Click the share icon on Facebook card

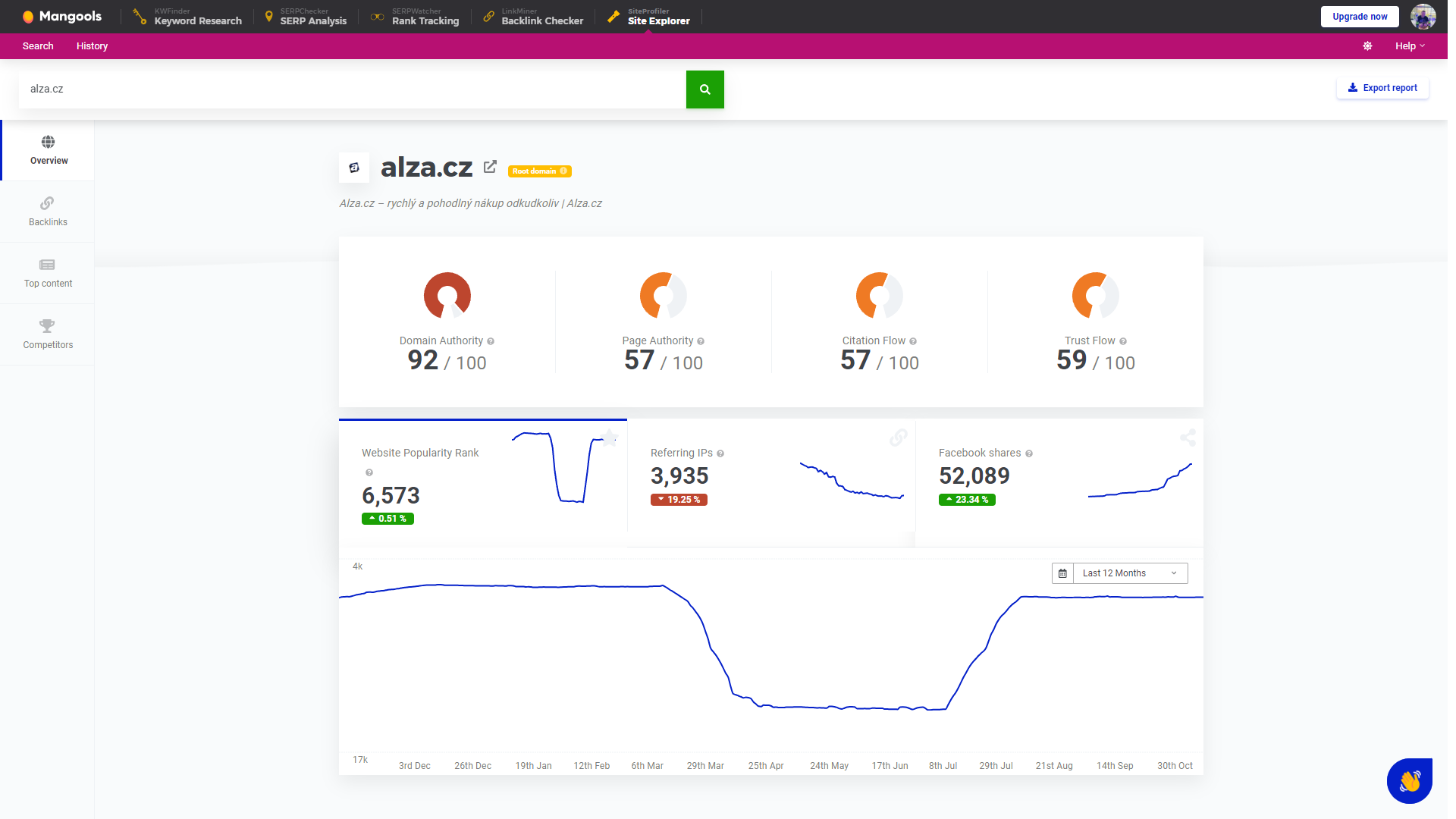[1188, 438]
